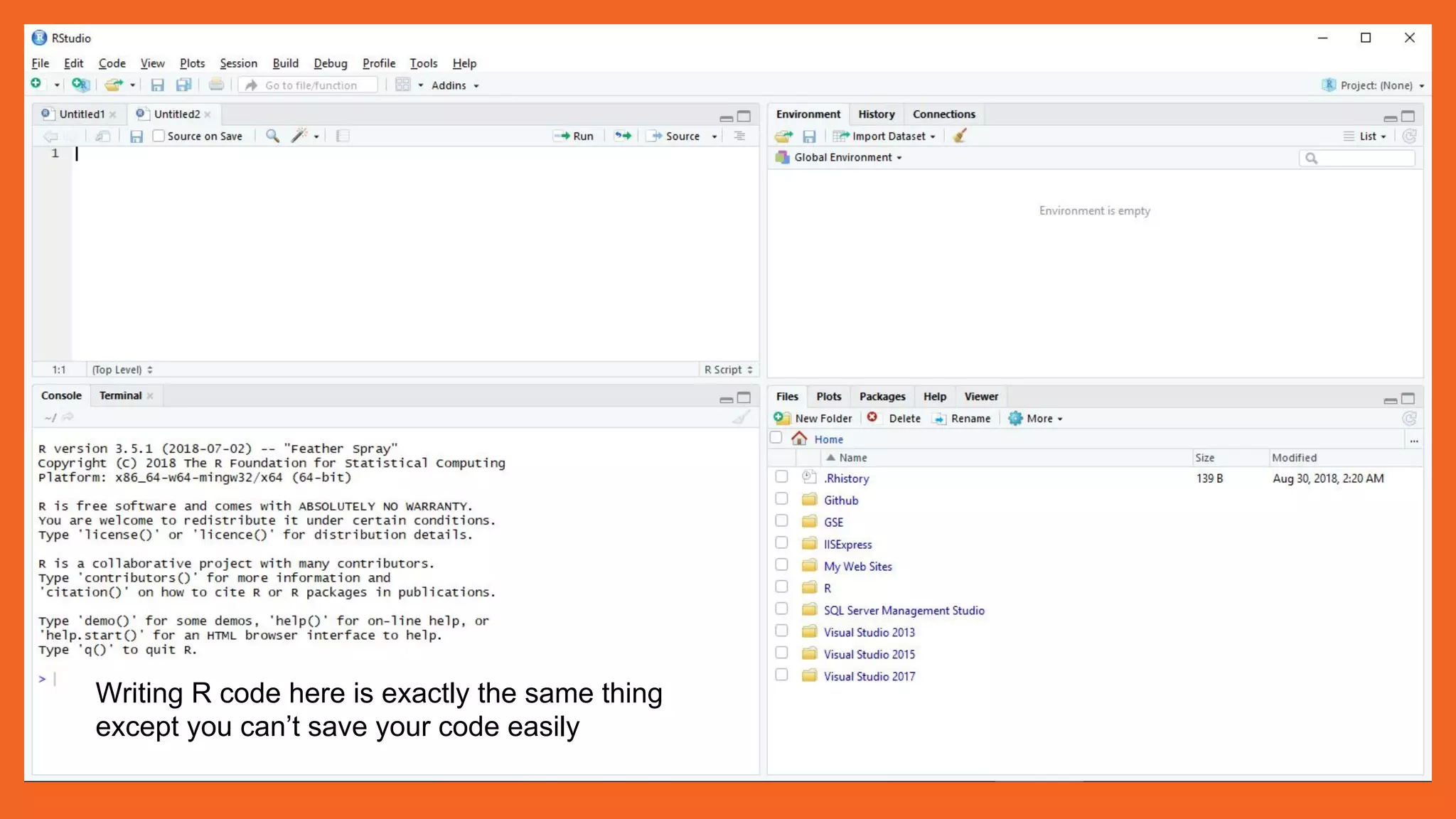Click the Code Tools magic wand icon
Viewport: 1456px width, 819px height.
tap(299, 136)
